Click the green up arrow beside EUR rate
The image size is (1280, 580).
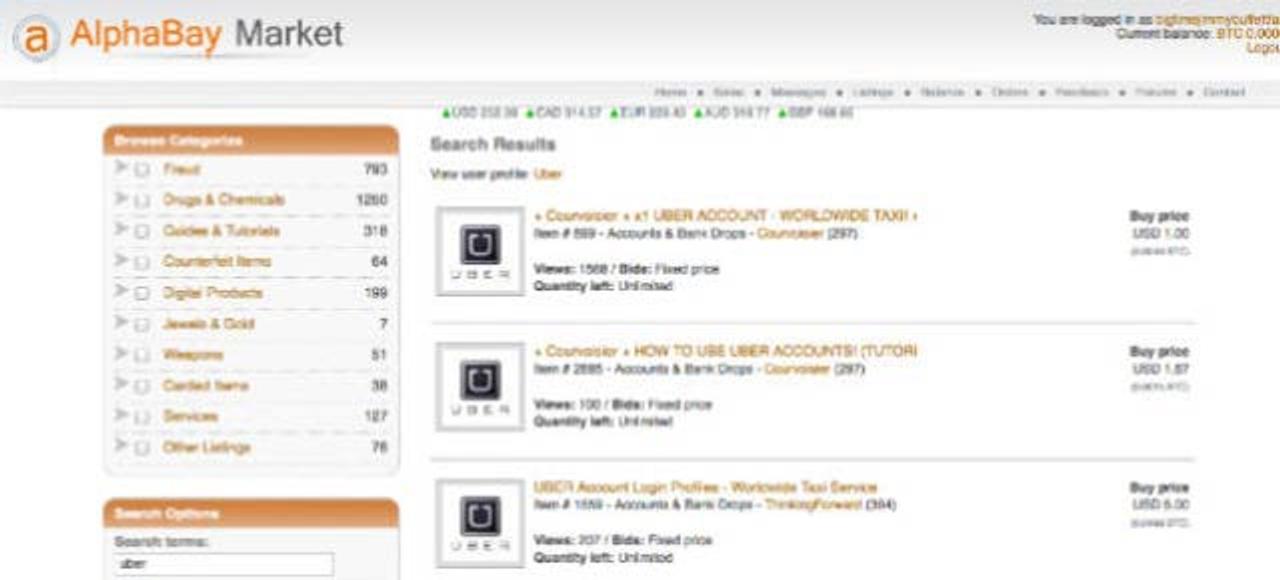pyautogui.click(x=614, y=112)
